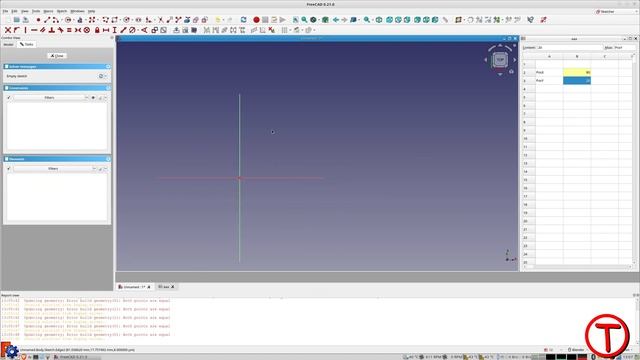Screen dimensions: 640x360
Task: Switch to the Tasks tab
Action: 27,44
